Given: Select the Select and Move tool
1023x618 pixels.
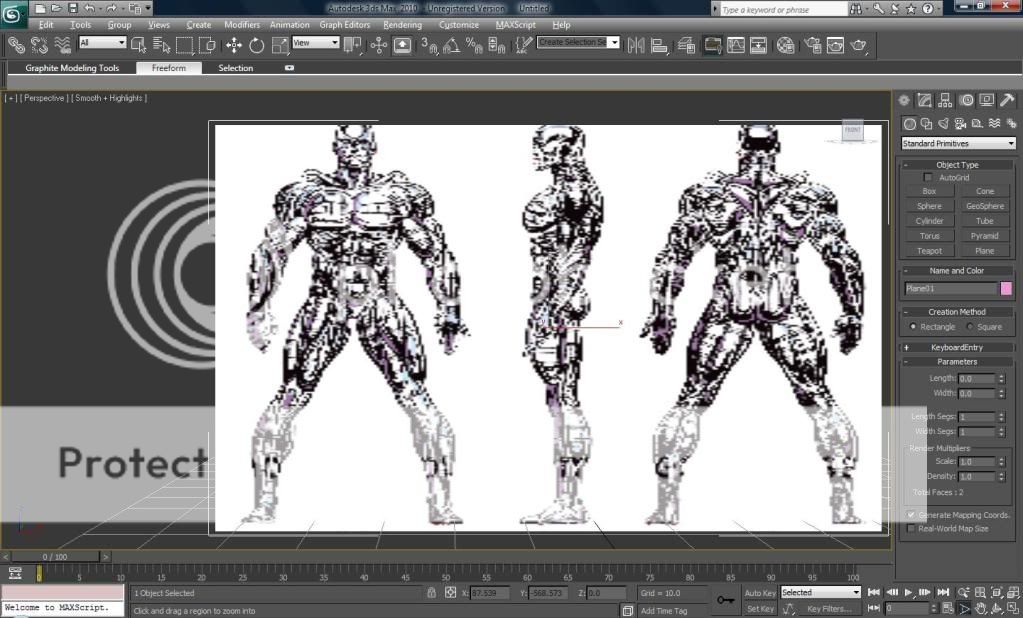Looking at the screenshot, I should (x=233, y=45).
